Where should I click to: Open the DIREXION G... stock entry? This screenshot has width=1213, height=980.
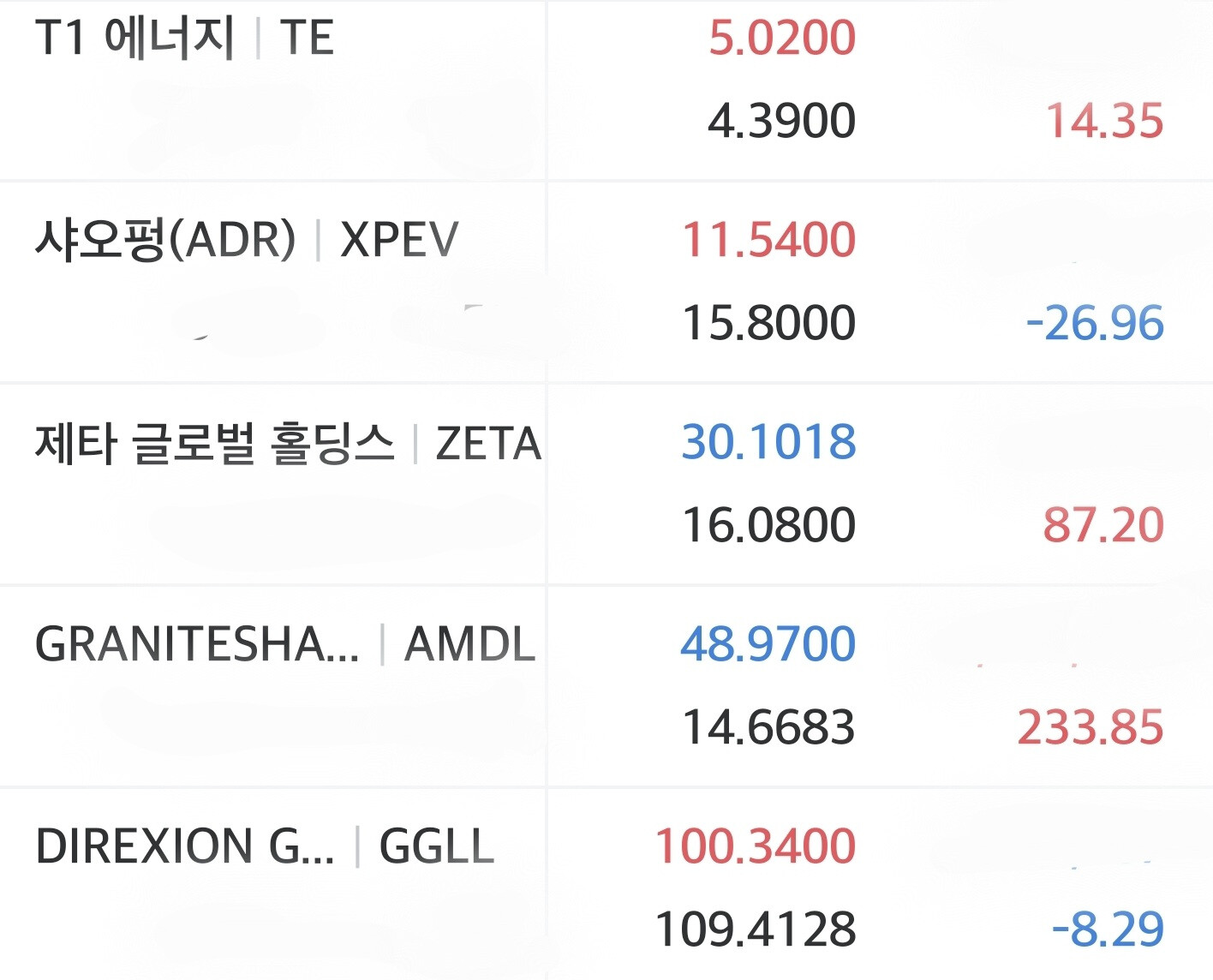185,846
